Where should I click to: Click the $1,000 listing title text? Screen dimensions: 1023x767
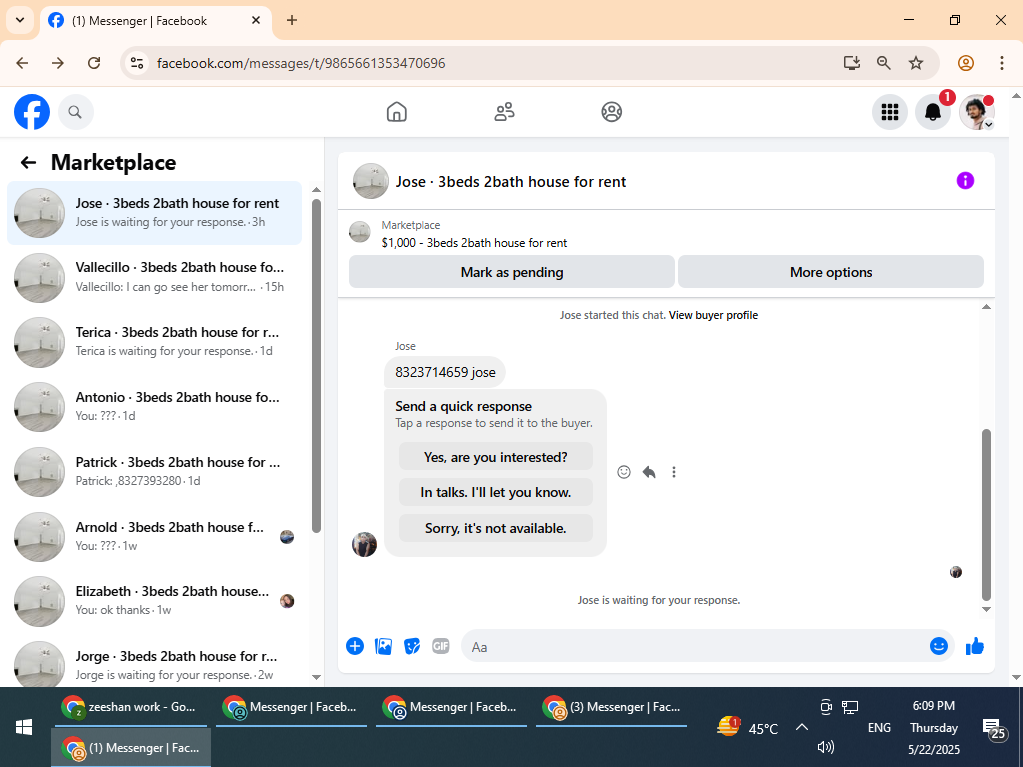474,243
